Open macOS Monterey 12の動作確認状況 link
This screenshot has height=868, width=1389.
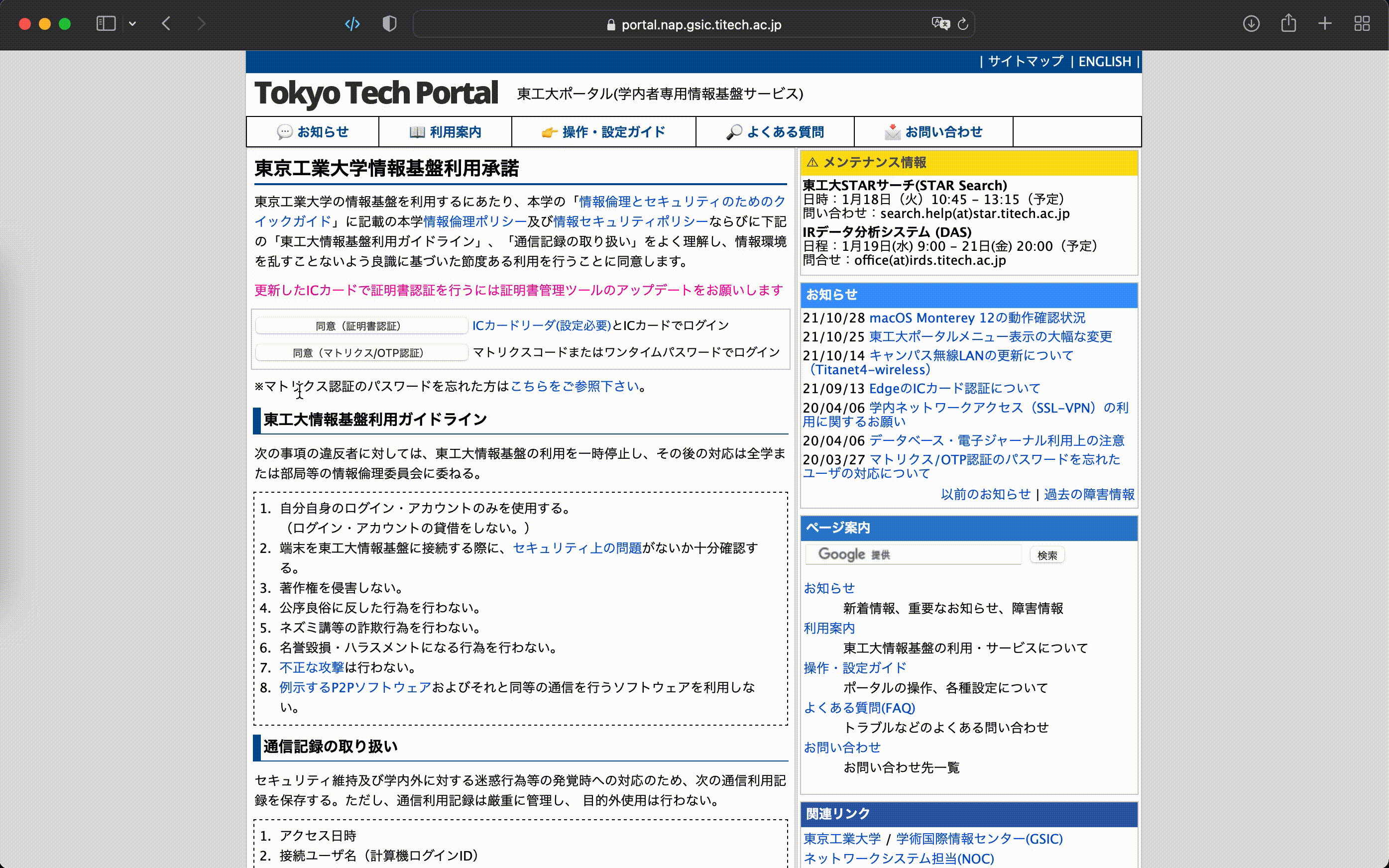pyautogui.click(x=977, y=318)
